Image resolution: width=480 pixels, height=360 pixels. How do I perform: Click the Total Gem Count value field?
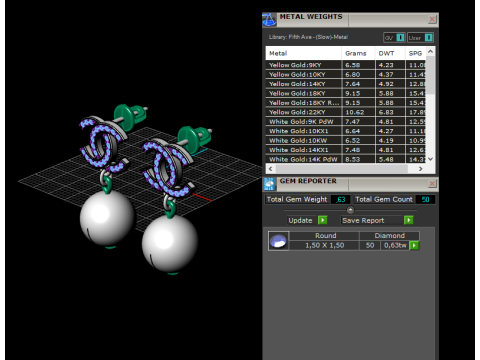425,199
